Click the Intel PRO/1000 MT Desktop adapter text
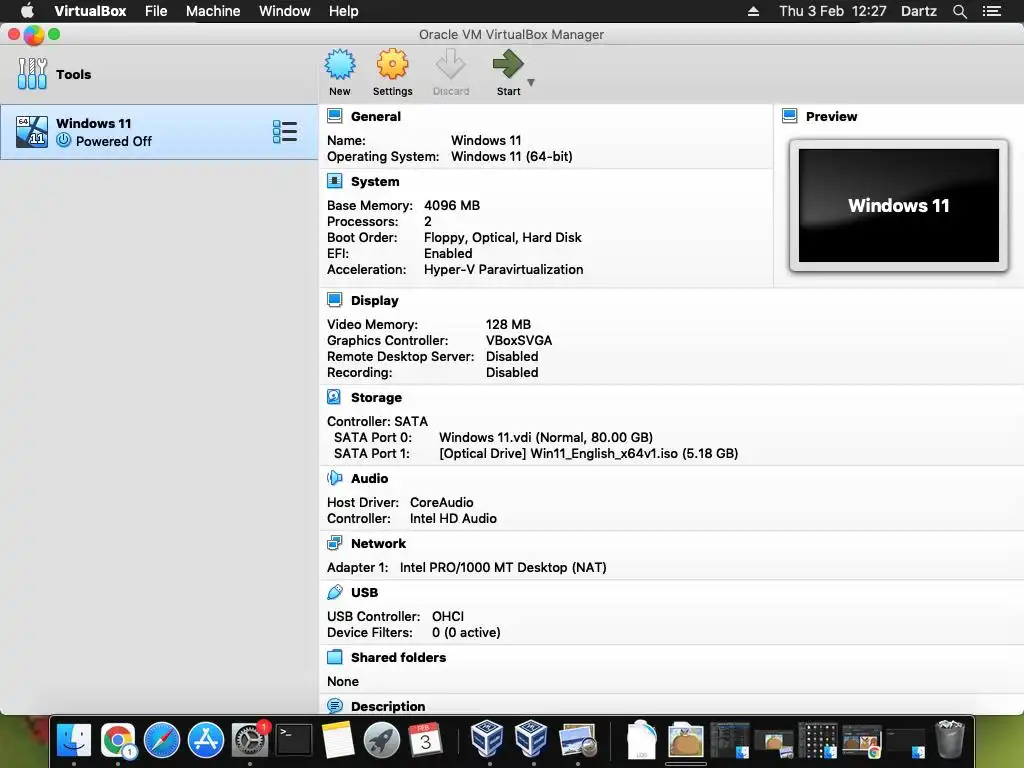1024x768 pixels. click(503, 568)
